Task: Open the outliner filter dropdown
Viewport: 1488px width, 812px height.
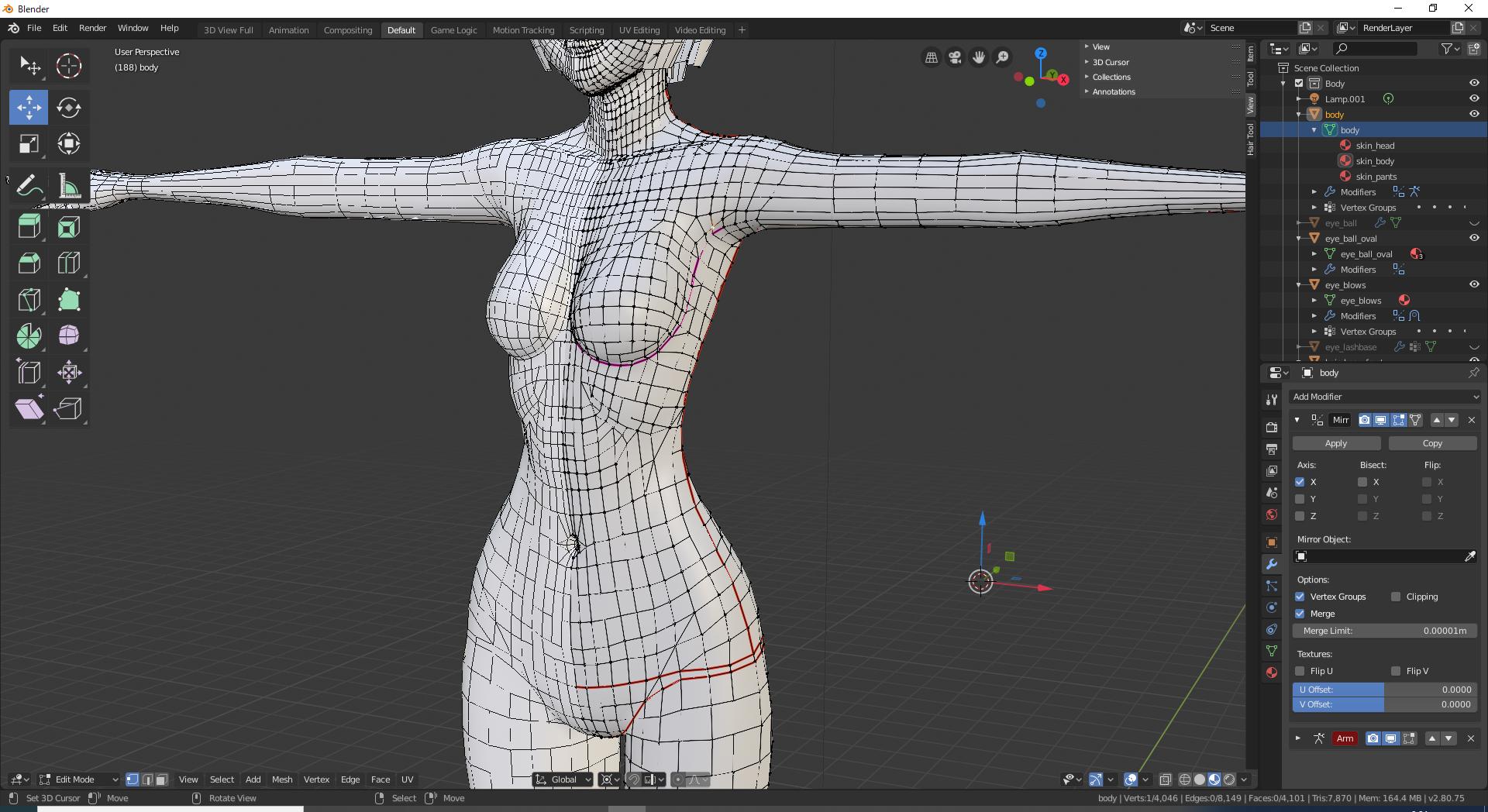Action: click(1450, 49)
